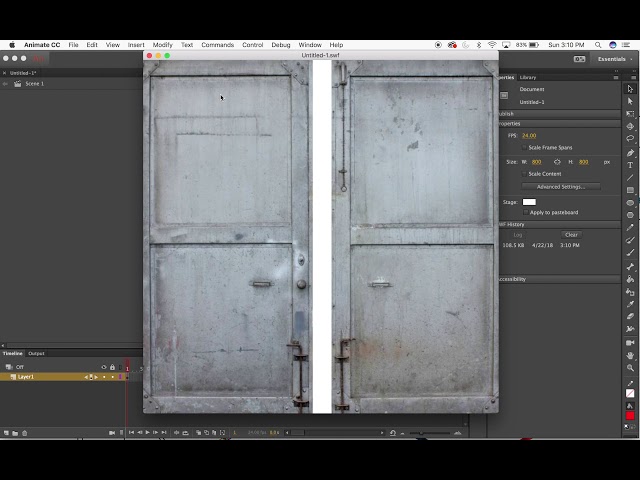Toggle Layer1 lock dot
Image resolution: width=640 pixels, height=480 pixels.
[113, 377]
